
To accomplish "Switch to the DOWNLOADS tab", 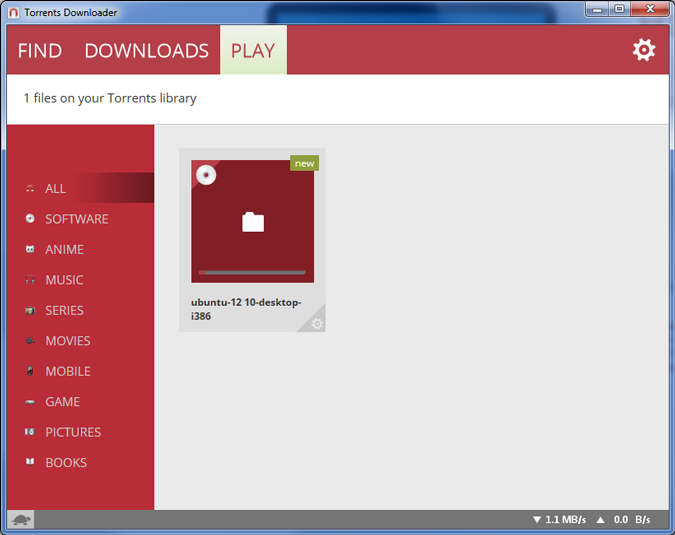I will tap(146, 51).
